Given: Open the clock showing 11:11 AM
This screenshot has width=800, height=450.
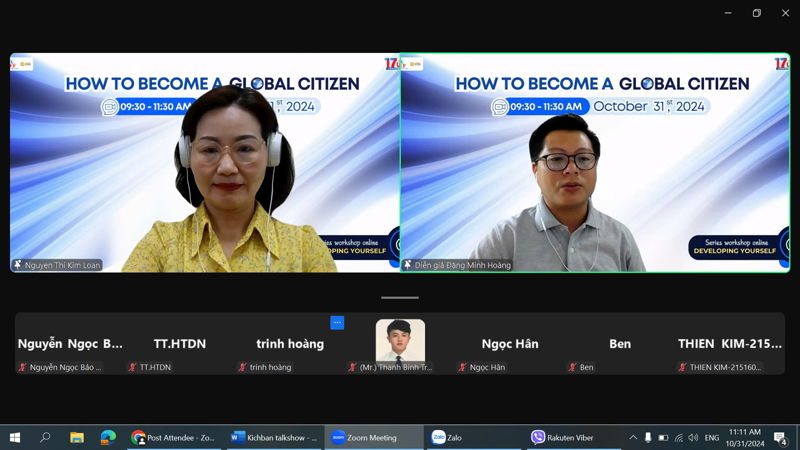Looking at the screenshot, I should 745,437.
